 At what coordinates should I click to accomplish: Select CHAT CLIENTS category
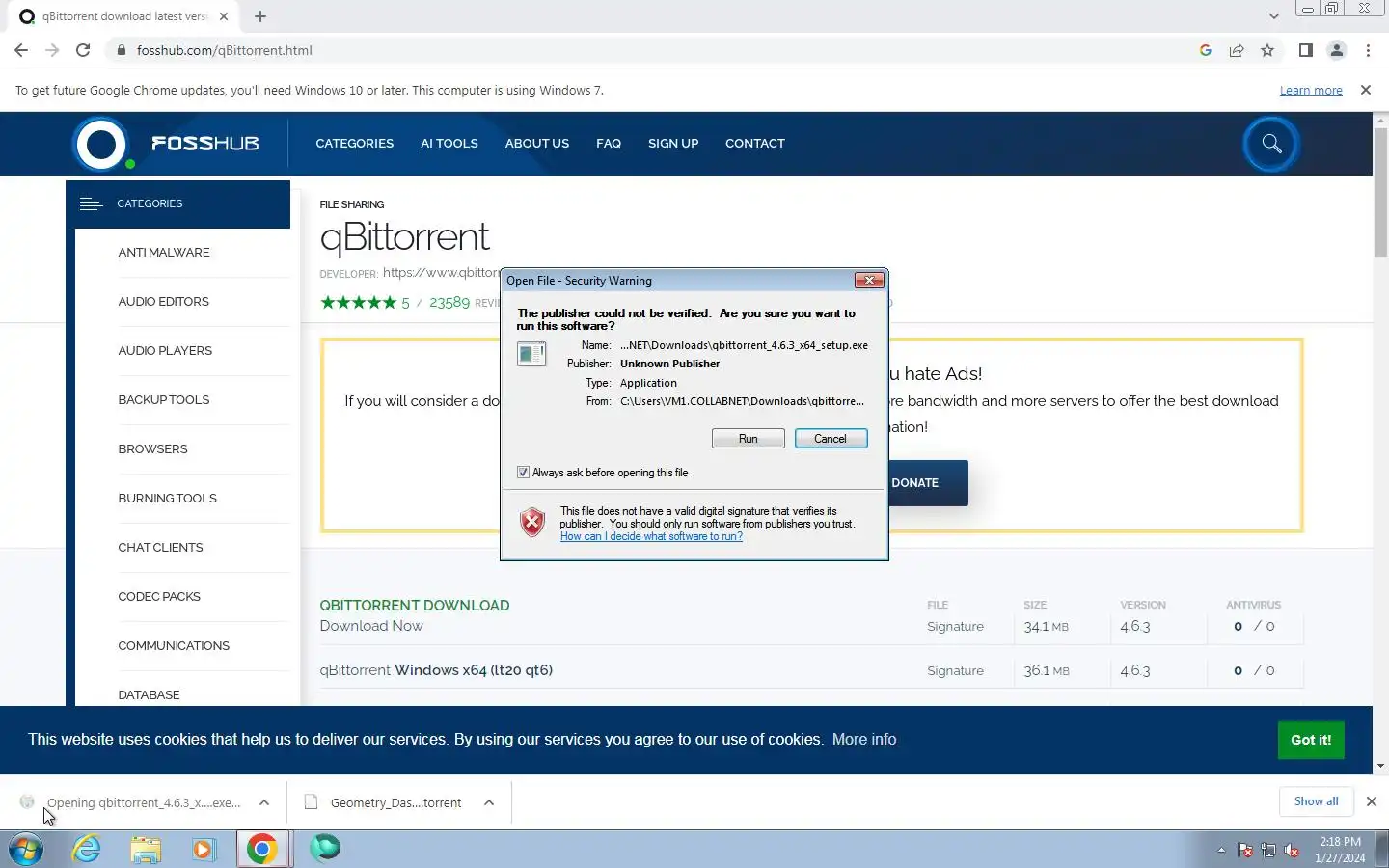[x=160, y=548]
